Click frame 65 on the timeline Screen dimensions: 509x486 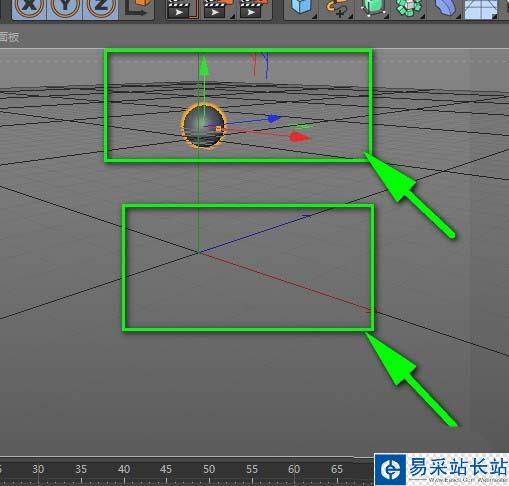(337, 469)
